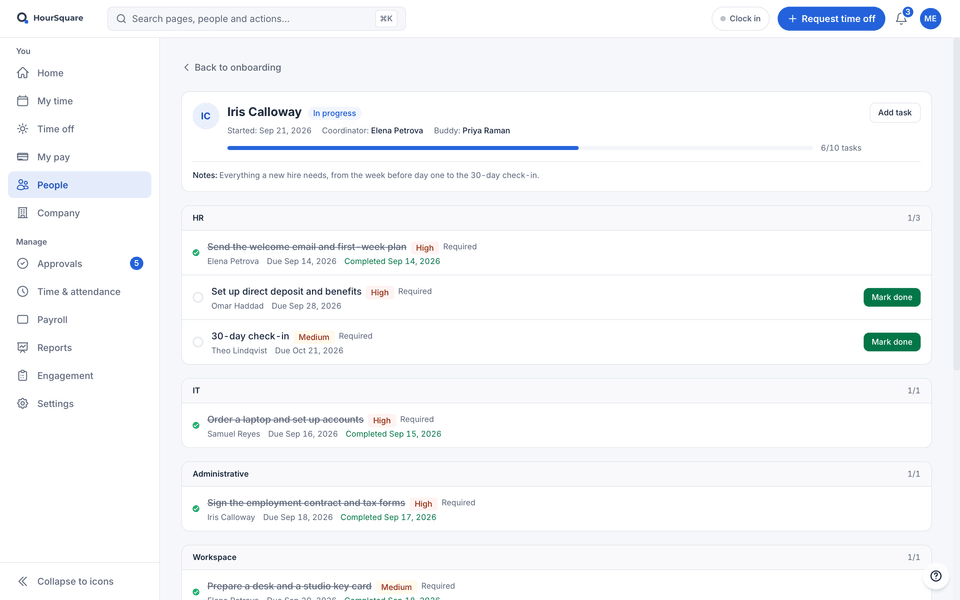Open My time in sidebar
Screen dimensions: 960x600
[x=80, y=101]
